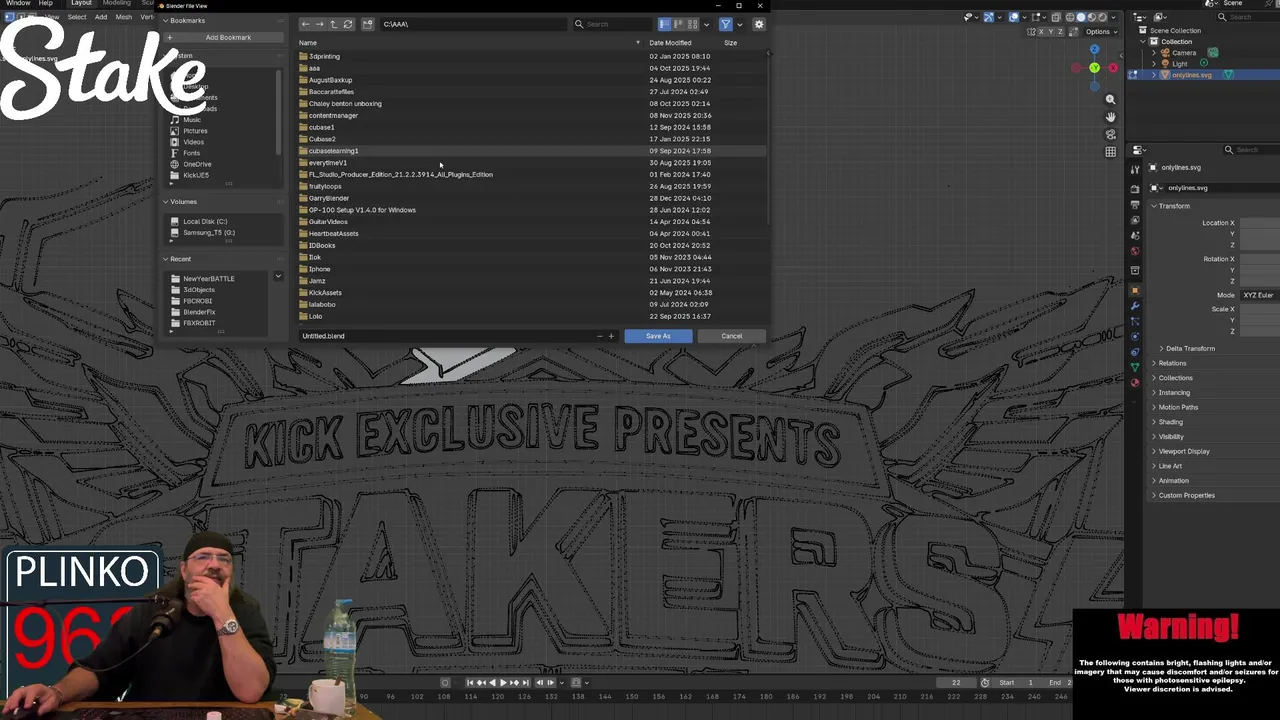Switch to vertical list display mode
This screenshot has width=1280, height=720.
point(664,24)
